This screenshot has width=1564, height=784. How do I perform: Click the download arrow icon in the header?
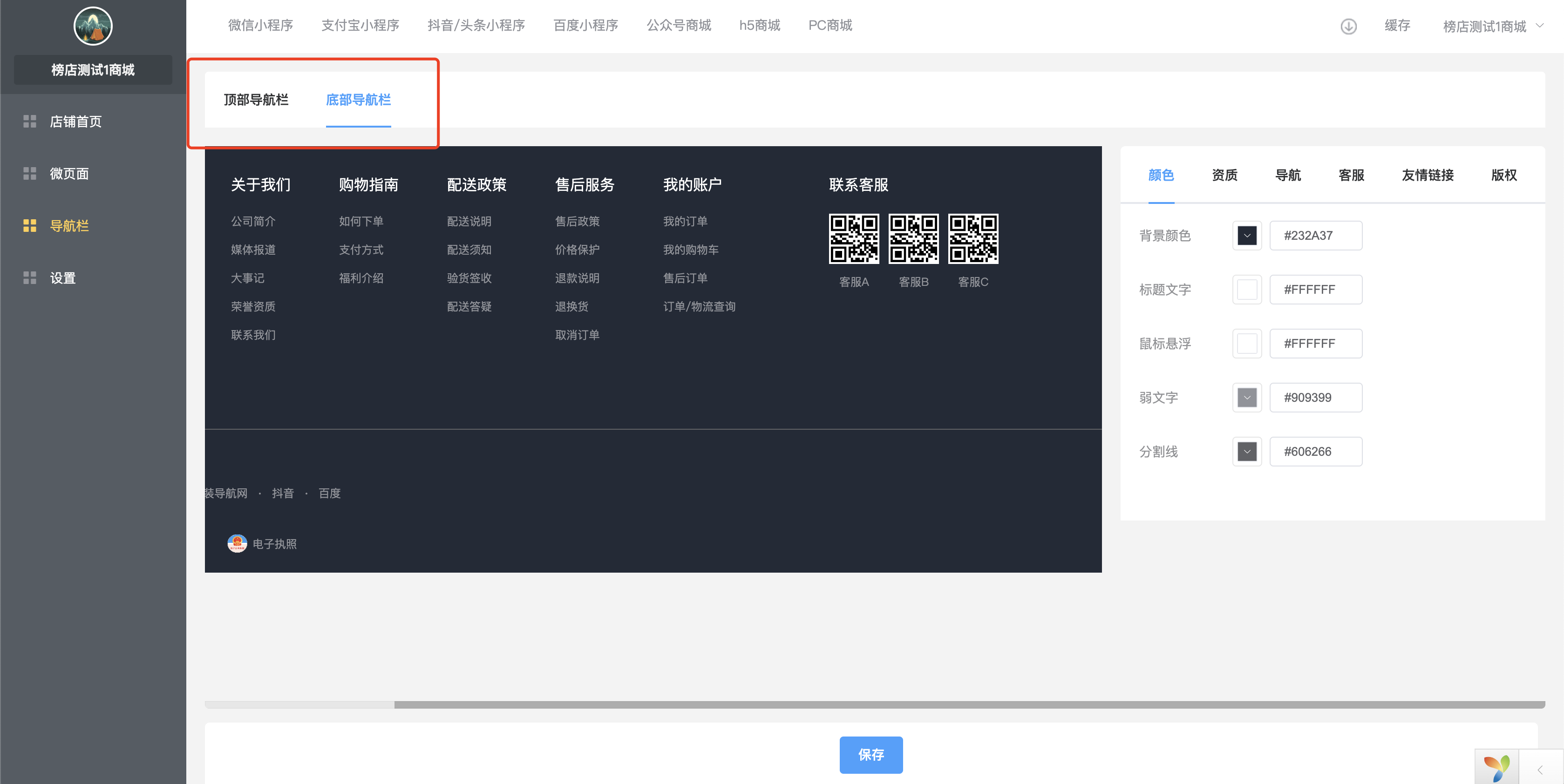click(x=1348, y=26)
